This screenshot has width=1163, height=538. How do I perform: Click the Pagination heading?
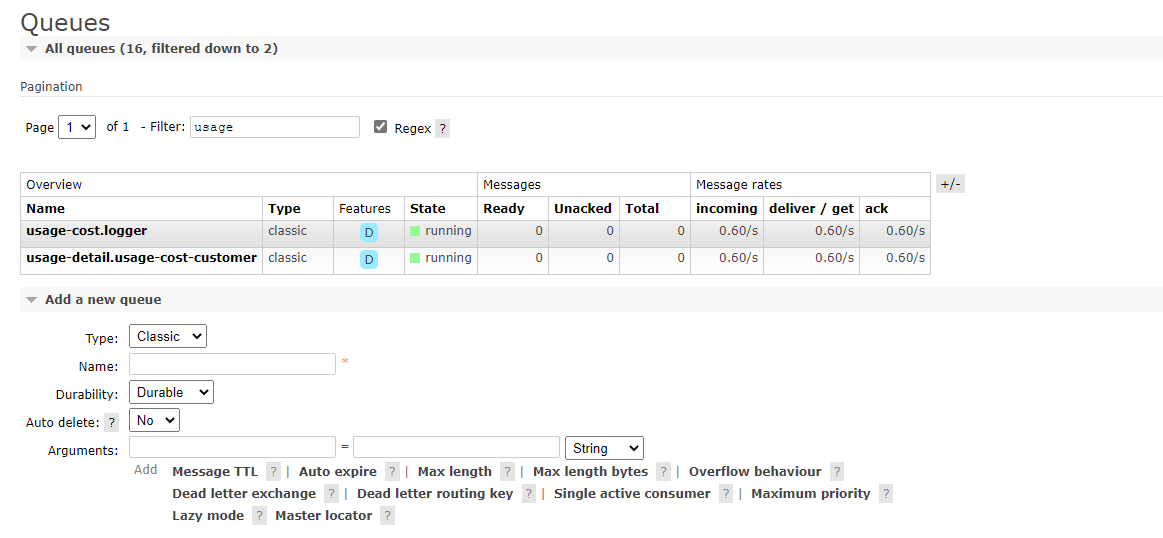pyautogui.click(x=51, y=87)
